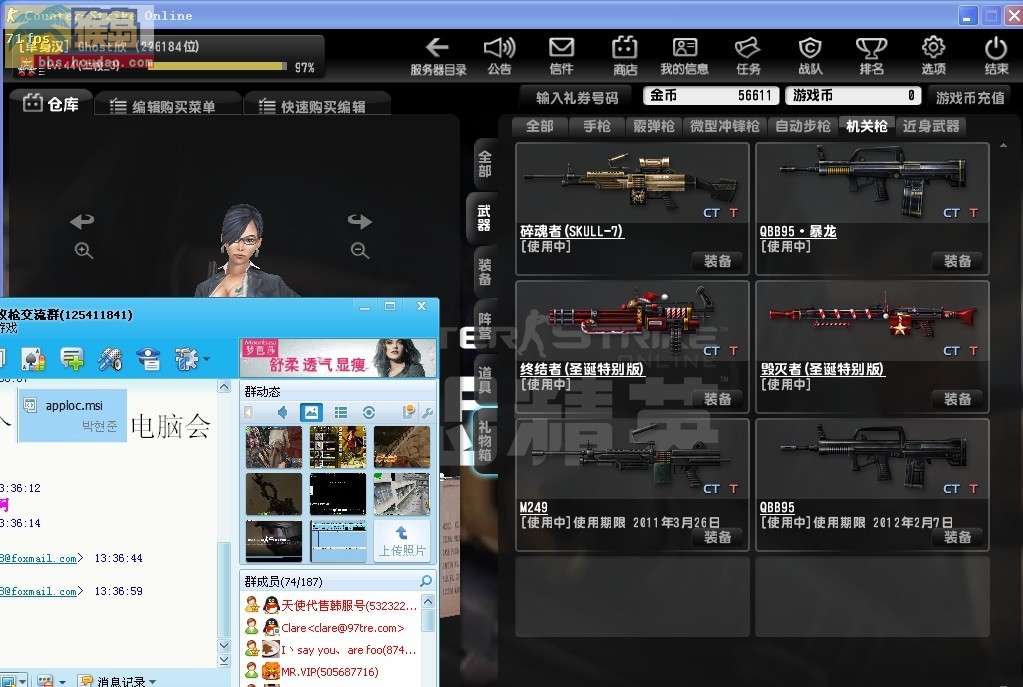
Task: Open the apploc.msi file attachment
Action: click(73, 415)
